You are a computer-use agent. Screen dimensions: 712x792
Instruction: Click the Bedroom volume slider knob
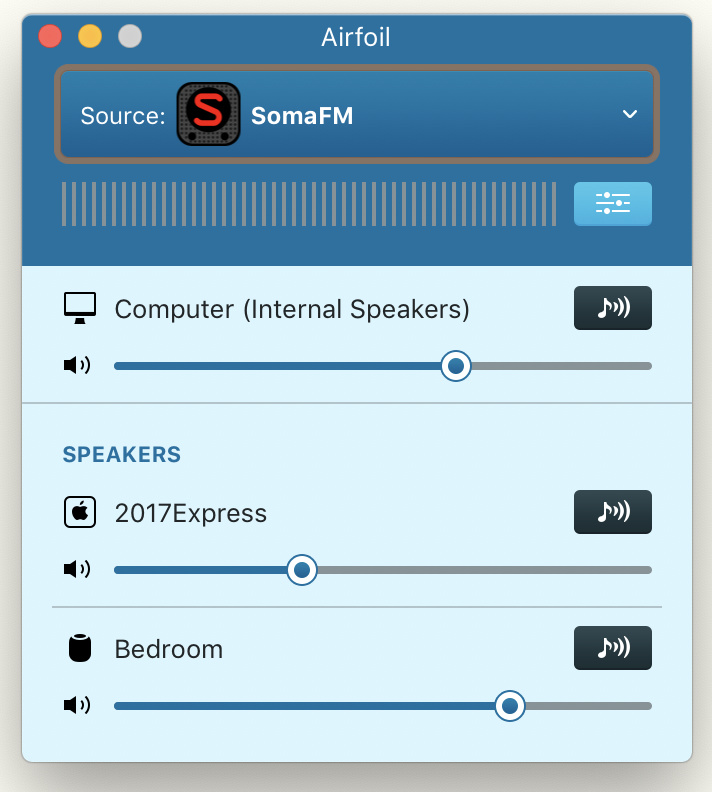[x=510, y=706]
